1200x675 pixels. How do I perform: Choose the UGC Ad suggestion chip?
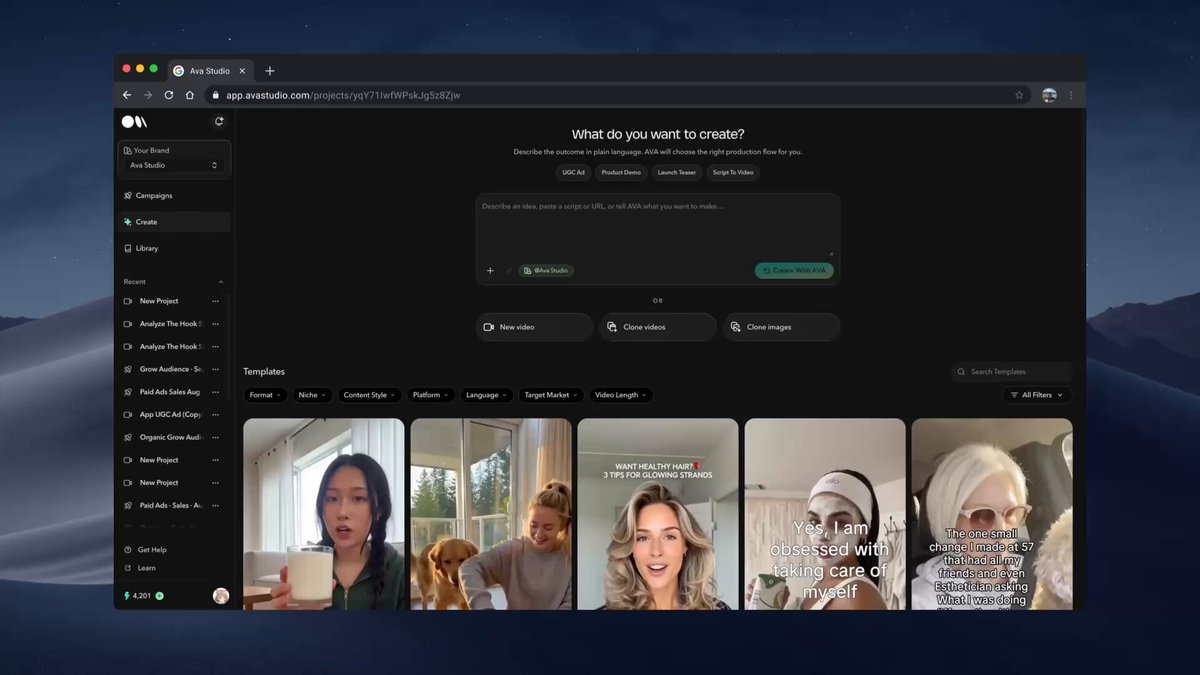(x=573, y=172)
